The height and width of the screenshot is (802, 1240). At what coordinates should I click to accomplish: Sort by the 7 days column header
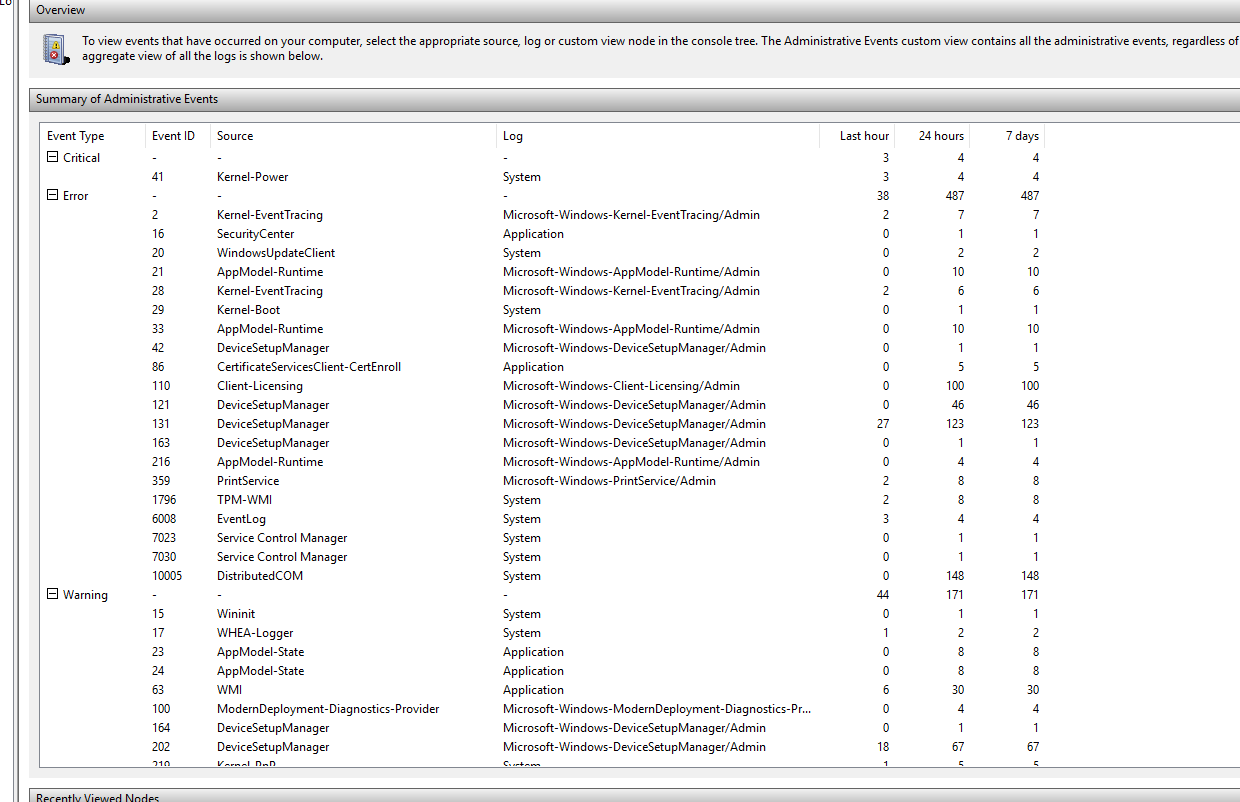click(1008, 136)
